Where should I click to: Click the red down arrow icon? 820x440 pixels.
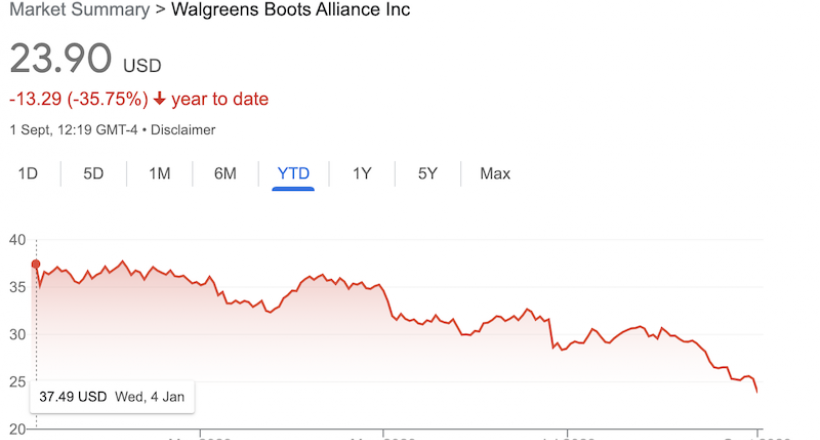(160, 98)
